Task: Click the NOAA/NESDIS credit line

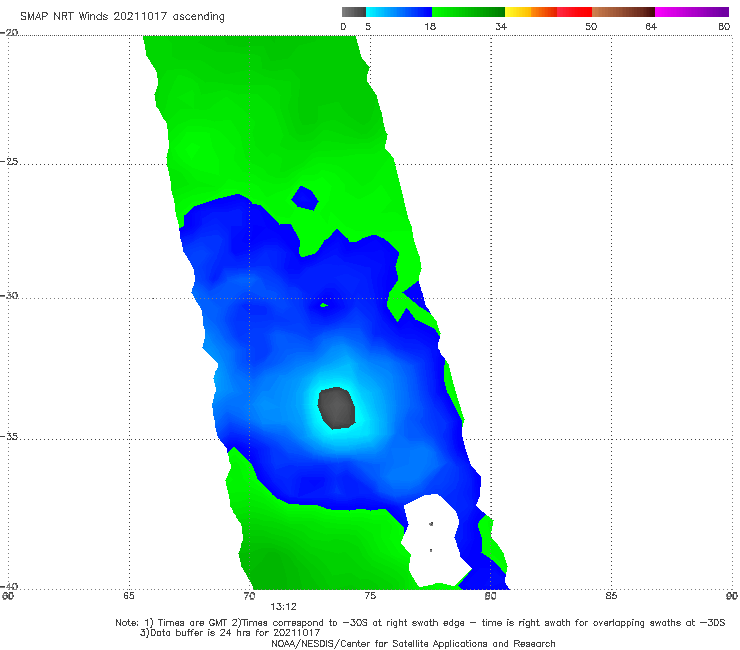Action: pyautogui.click(x=413, y=644)
